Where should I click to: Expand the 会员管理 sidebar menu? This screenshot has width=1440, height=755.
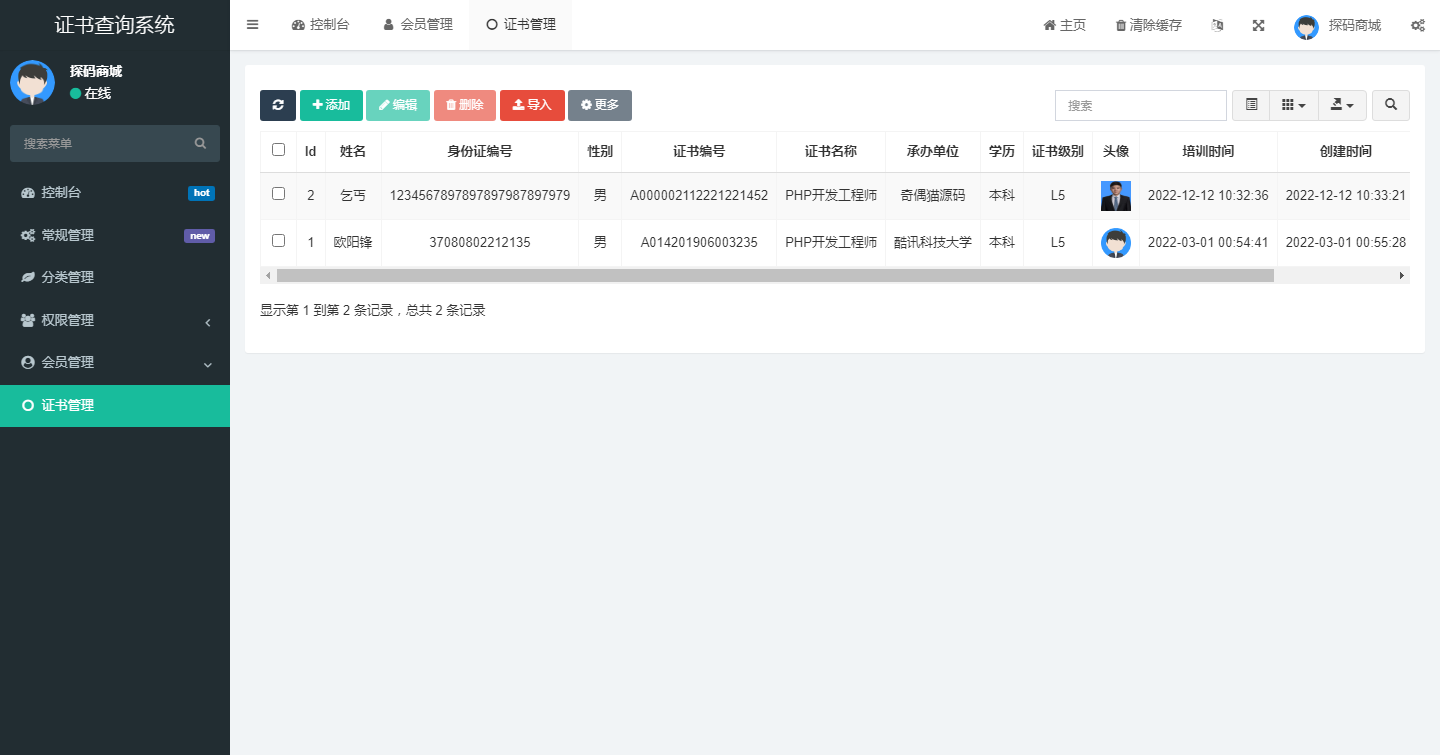115,363
